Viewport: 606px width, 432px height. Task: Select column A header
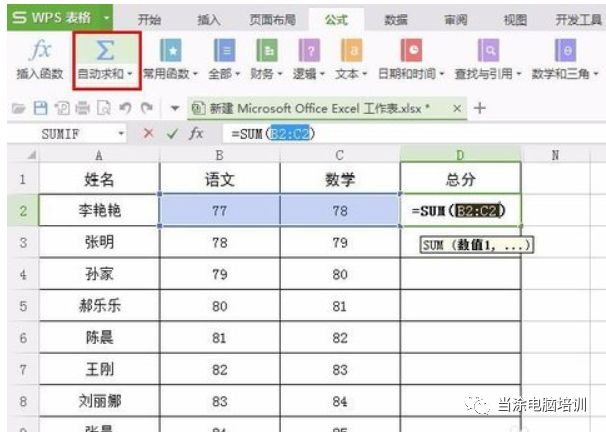tap(99, 155)
